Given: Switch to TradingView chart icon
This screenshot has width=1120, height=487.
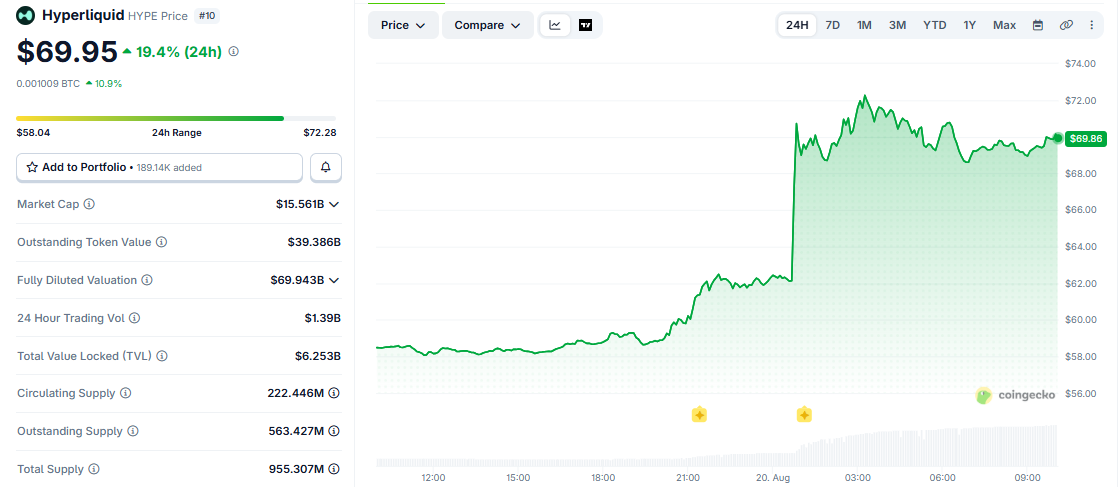Looking at the screenshot, I should 585,25.
